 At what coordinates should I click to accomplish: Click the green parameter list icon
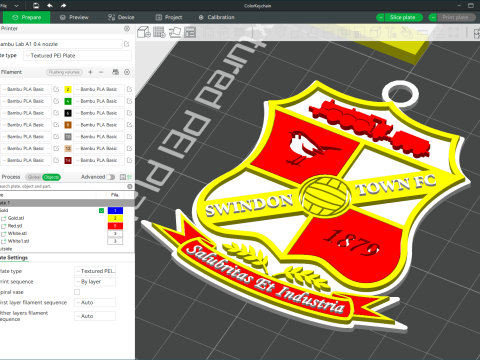(x=129, y=177)
